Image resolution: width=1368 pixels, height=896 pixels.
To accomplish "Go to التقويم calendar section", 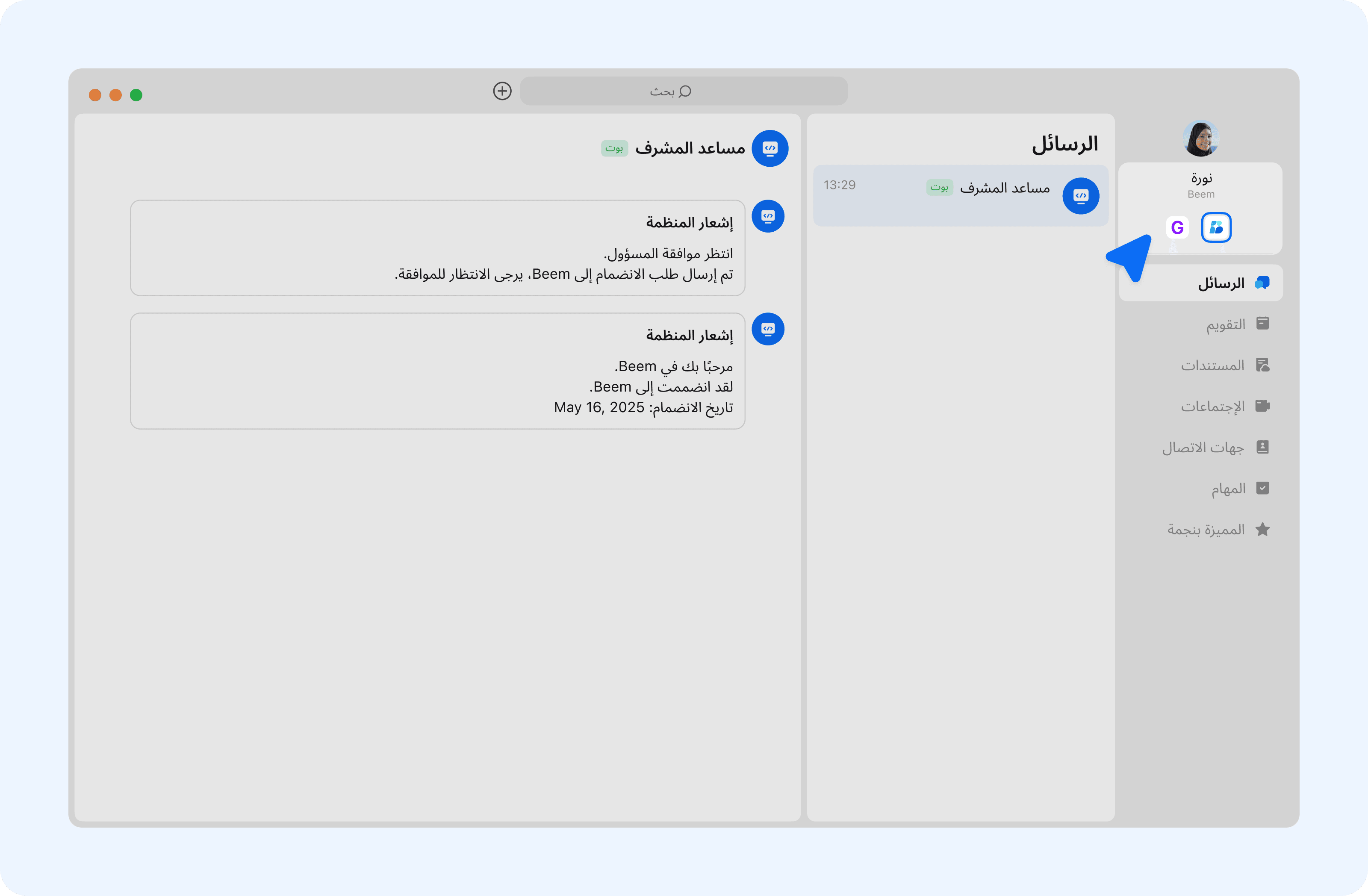I will (1226, 324).
